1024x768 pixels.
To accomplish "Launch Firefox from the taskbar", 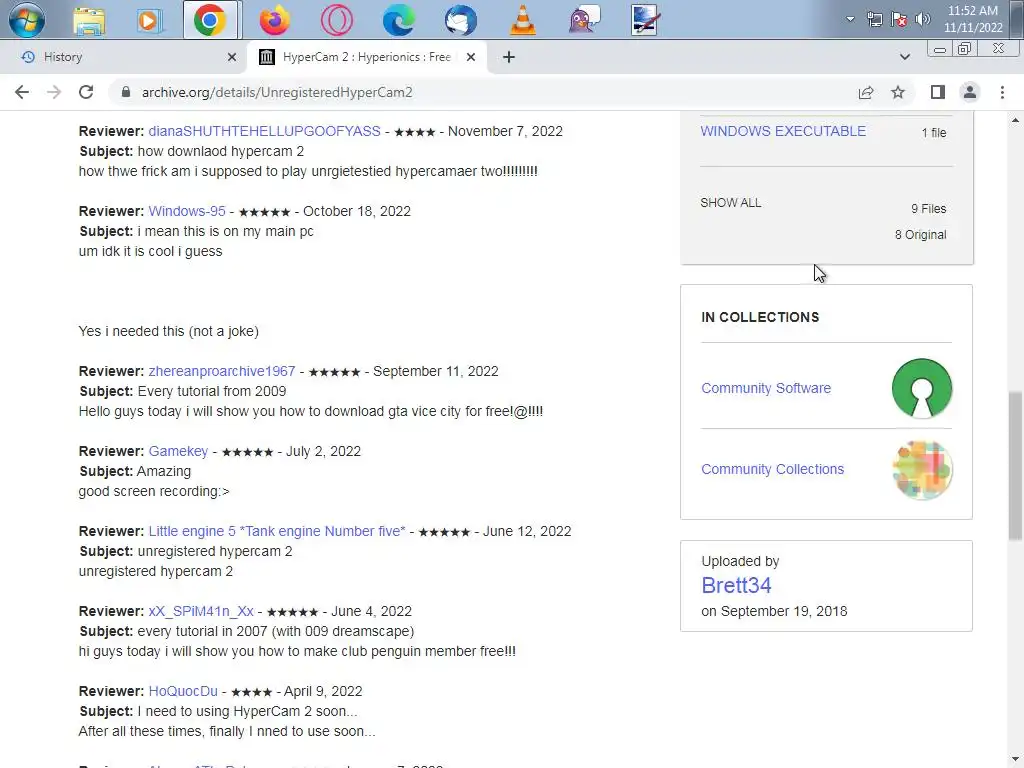I will [x=274, y=20].
